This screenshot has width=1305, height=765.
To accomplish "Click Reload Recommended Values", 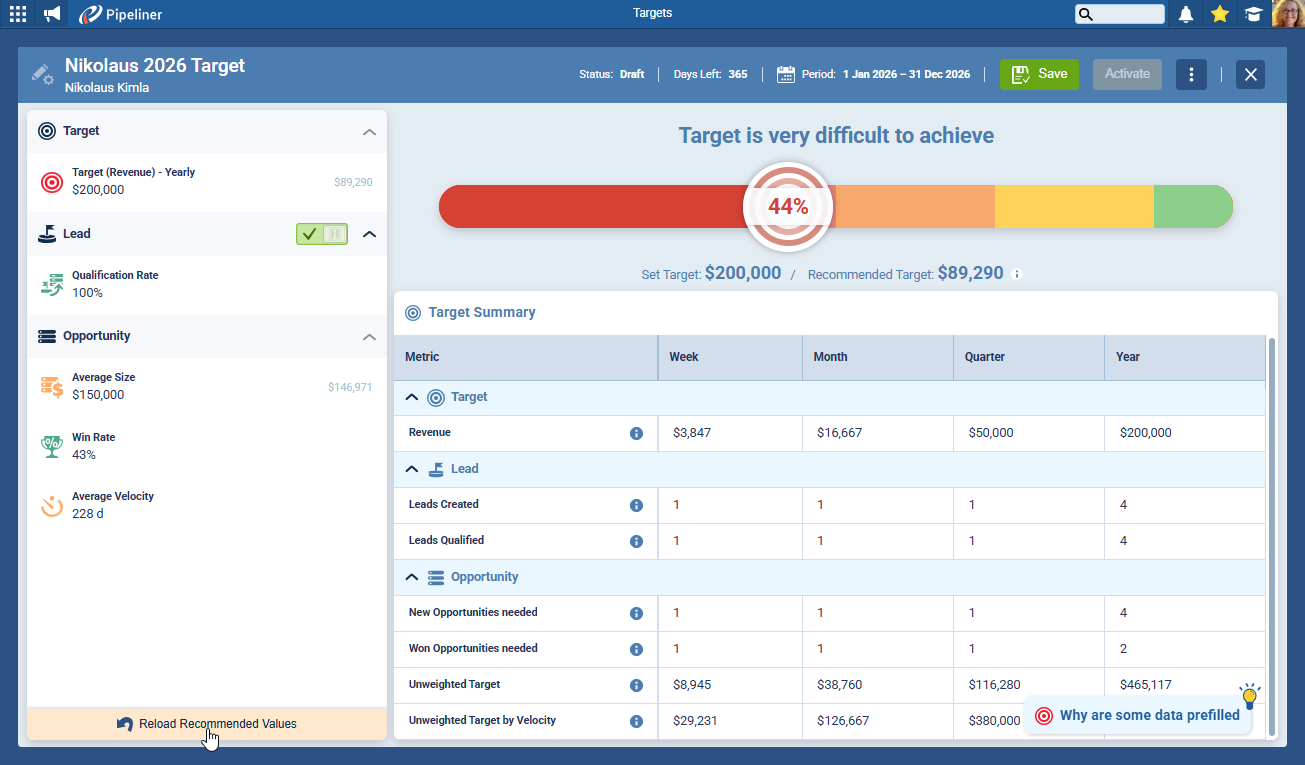I will (x=207, y=724).
